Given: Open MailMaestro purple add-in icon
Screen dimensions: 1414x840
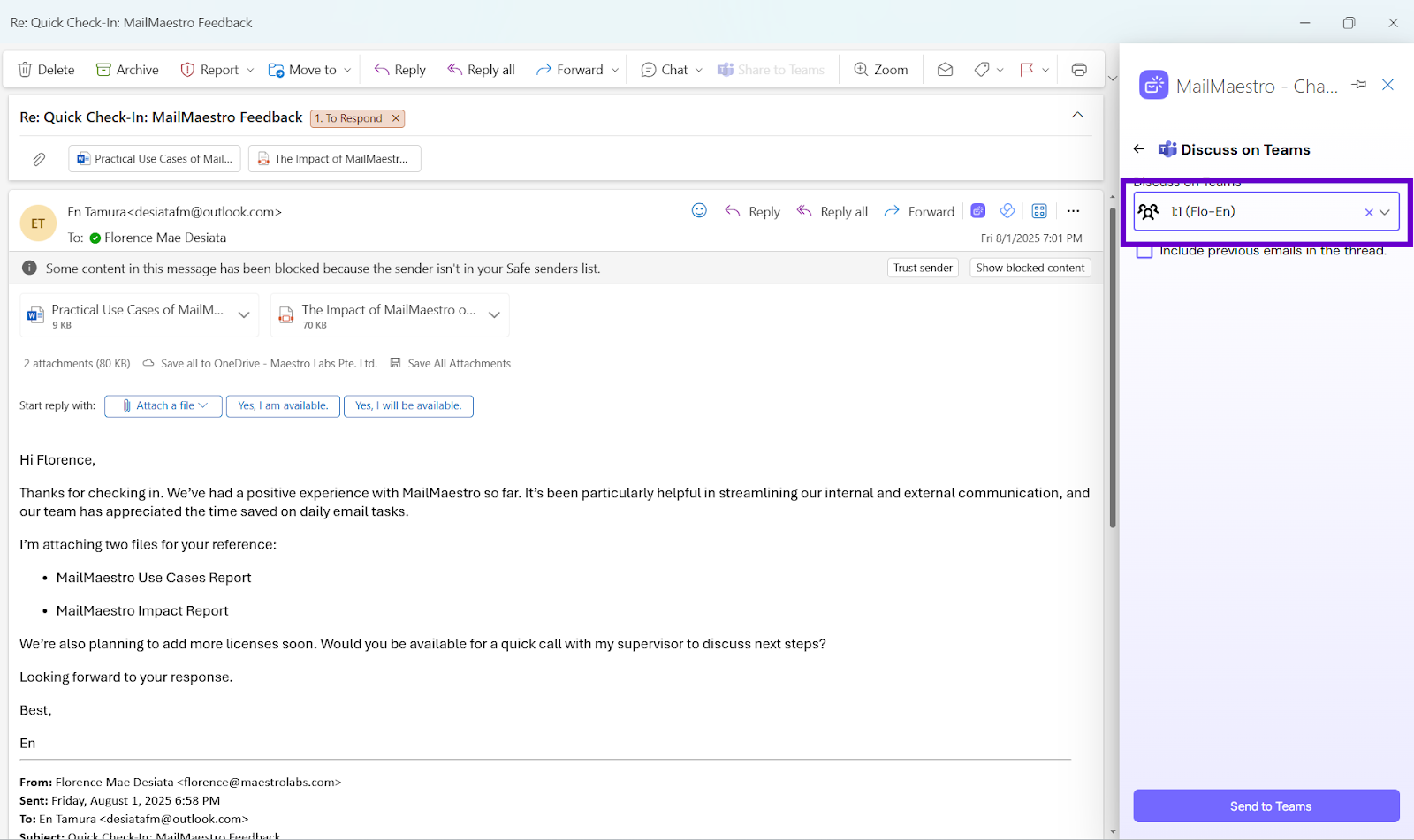Looking at the screenshot, I should pyautogui.click(x=978, y=210).
